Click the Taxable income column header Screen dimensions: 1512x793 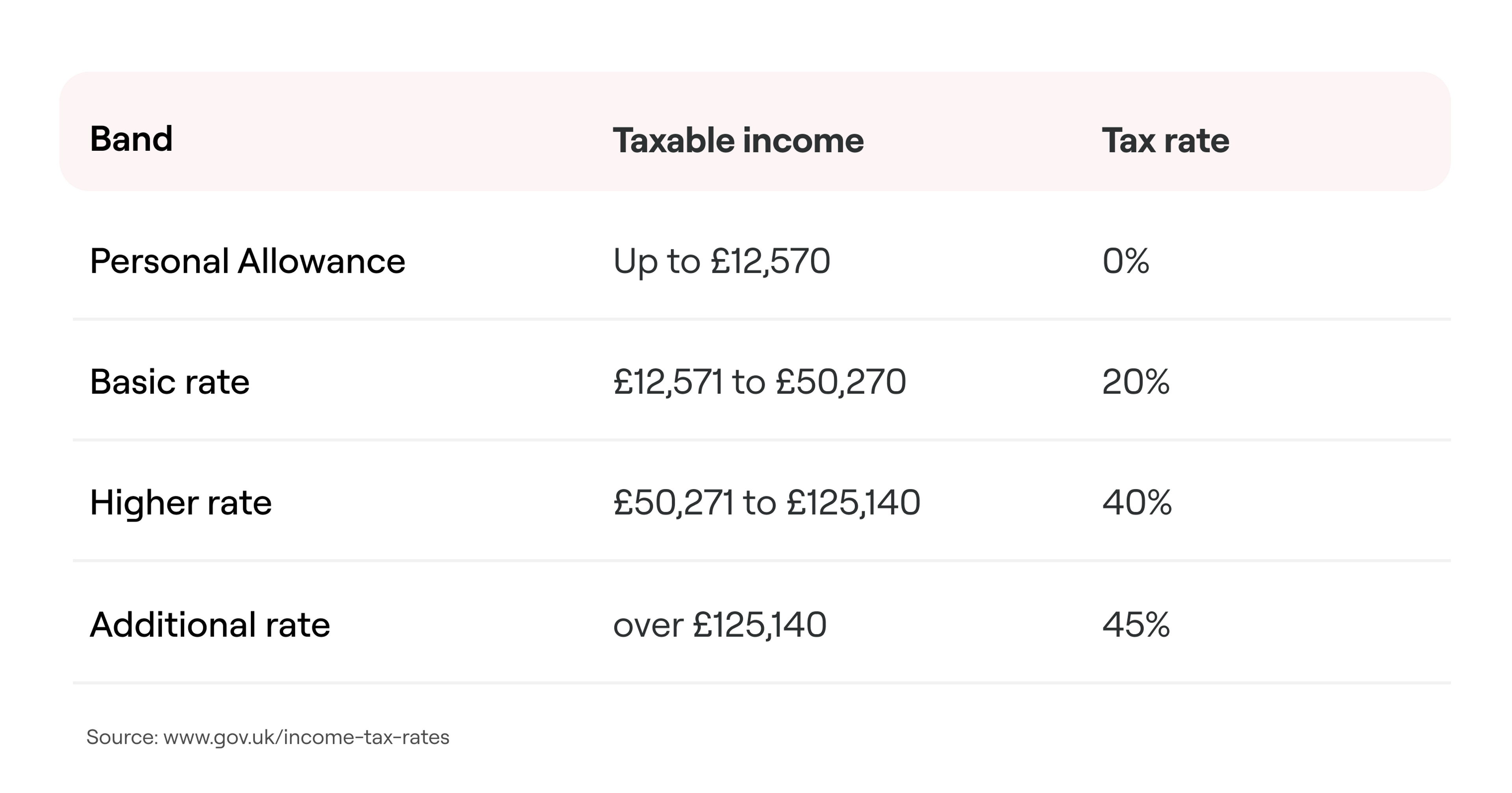[738, 141]
